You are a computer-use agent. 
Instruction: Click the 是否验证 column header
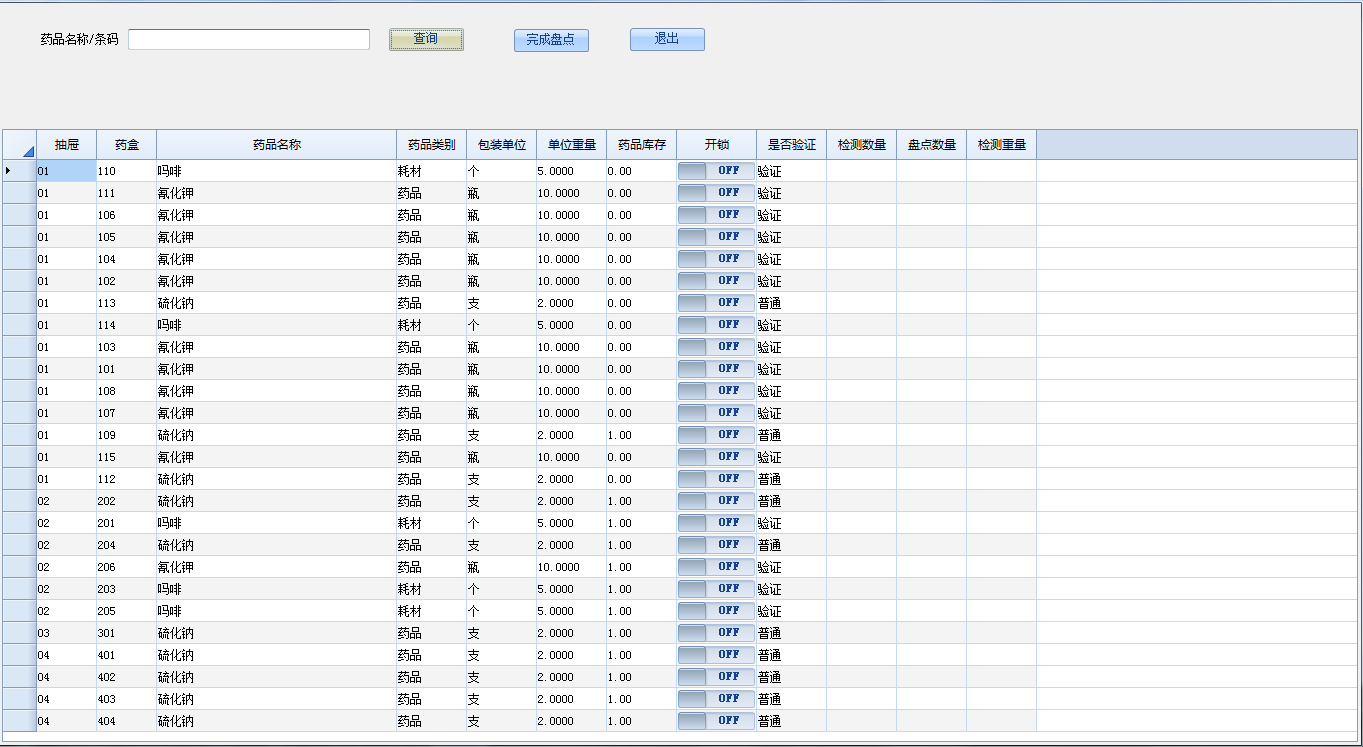[x=791, y=145]
